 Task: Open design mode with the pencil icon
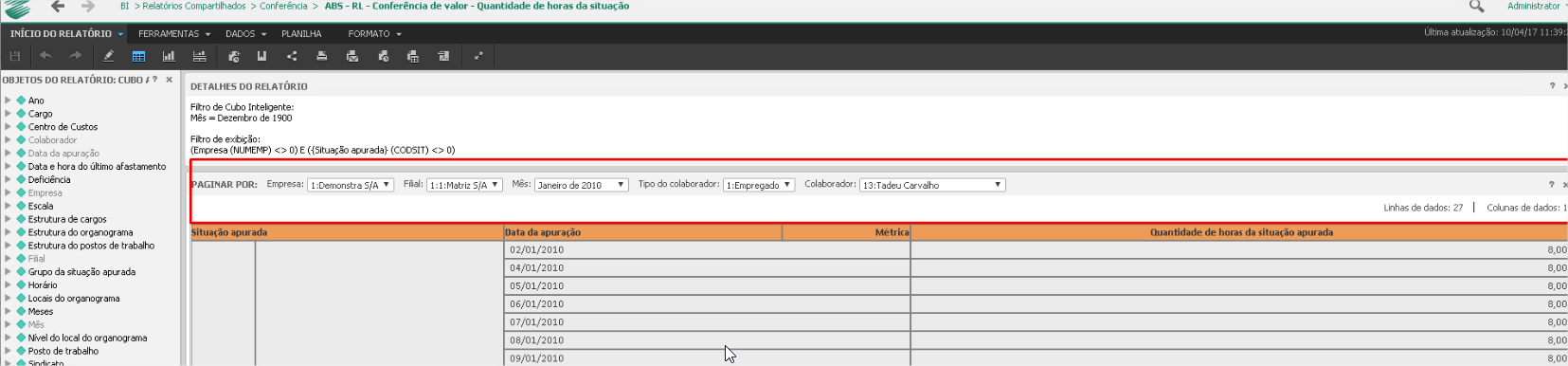[x=108, y=56]
